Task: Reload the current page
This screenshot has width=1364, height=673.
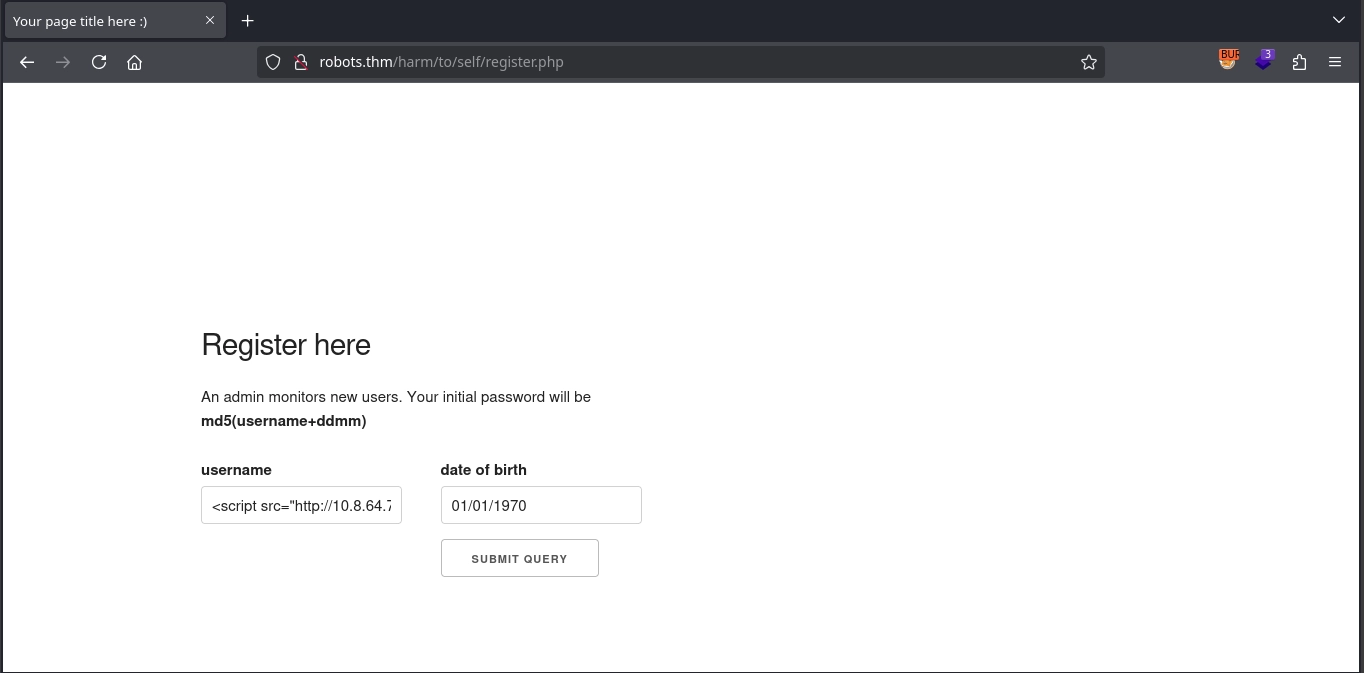Action: [x=99, y=62]
